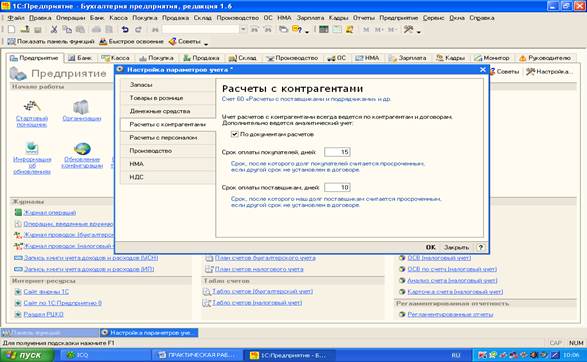Viewport: 587px width, 362px height.
Task: Switch to the Зарплата tab
Action: pos(408,58)
